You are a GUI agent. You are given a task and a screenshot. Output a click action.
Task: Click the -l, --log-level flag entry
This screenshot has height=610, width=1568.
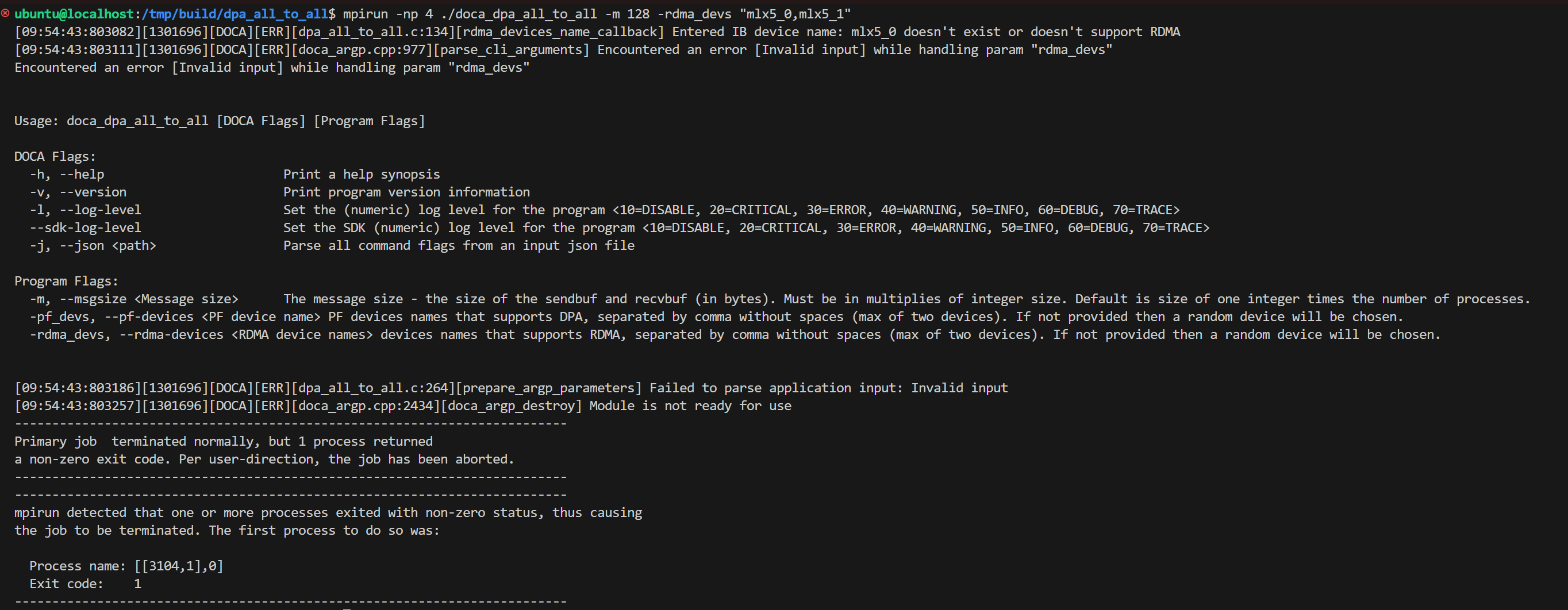(86, 210)
